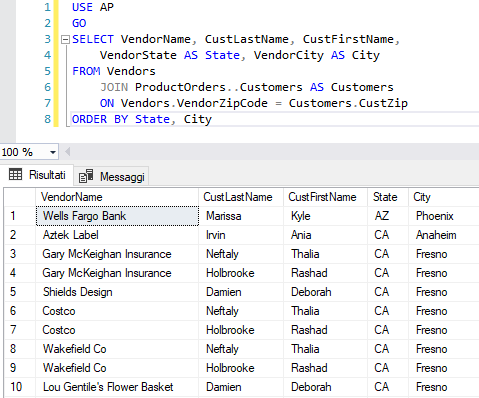The image size is (479, 398).
Task: Select the Shields Design cell
Action: 117,292
